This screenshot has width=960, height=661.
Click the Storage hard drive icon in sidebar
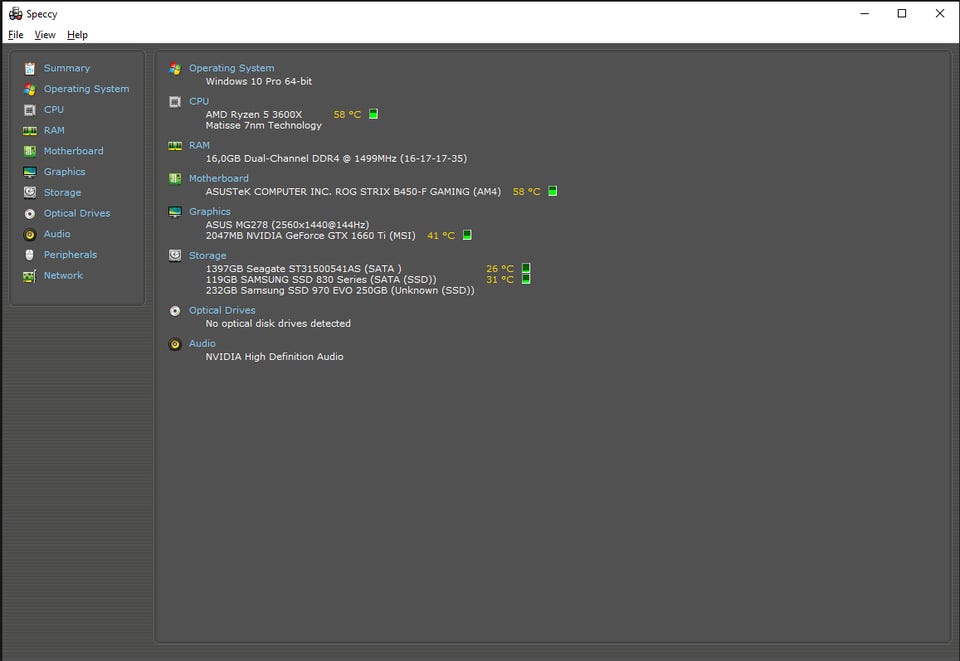click(29, 193)
